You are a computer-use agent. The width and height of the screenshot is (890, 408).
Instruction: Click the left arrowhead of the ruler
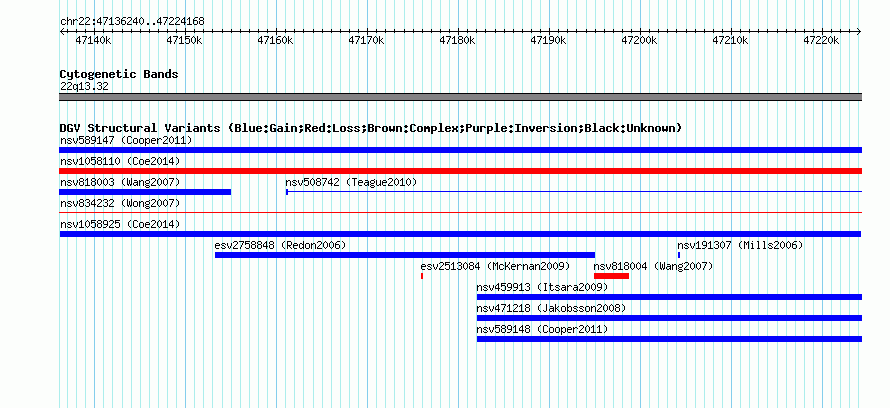pyautogui.click(x=62, y=32)
